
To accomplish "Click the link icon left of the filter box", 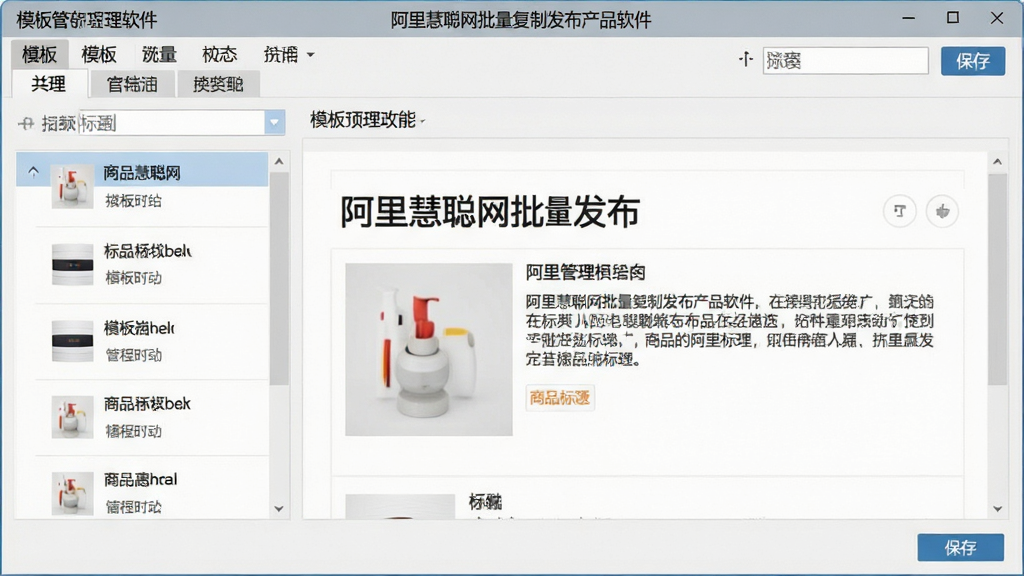I will tap(26, 123).
